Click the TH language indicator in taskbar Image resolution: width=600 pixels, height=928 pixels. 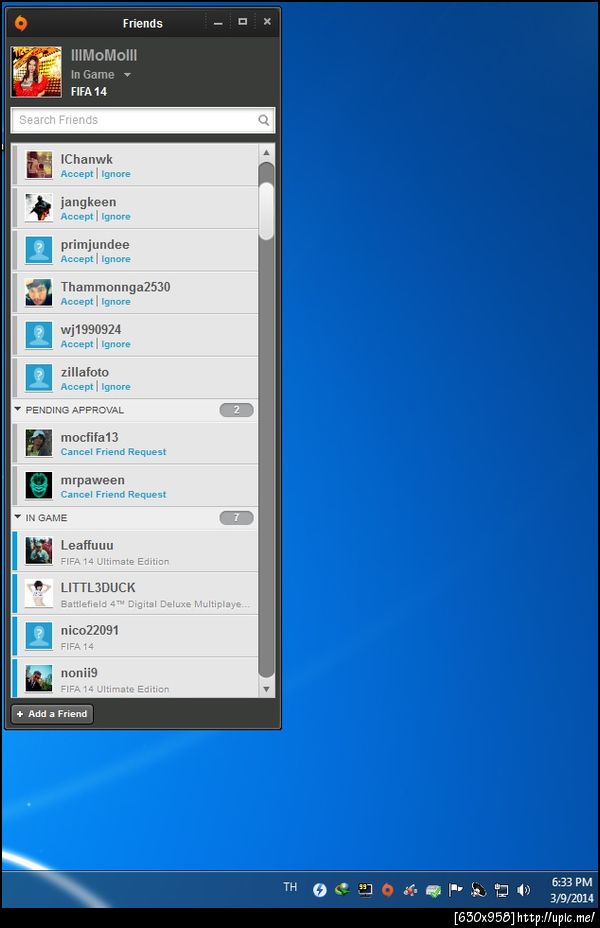pos(290,887)
